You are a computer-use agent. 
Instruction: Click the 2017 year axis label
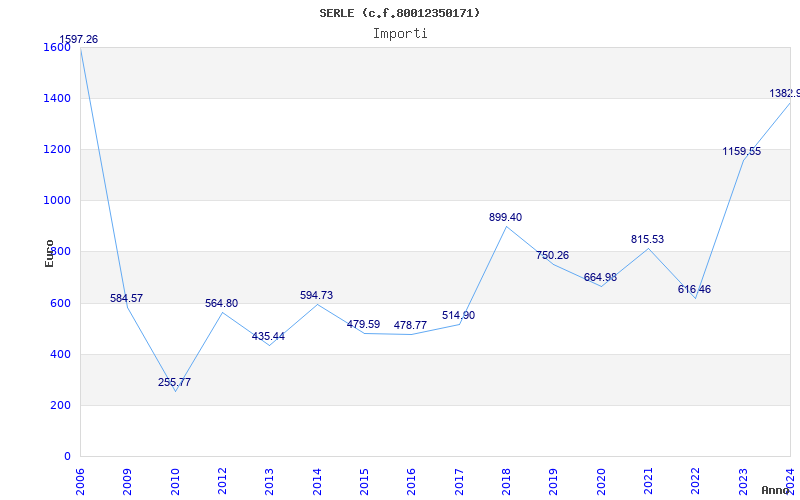point(459,482)
